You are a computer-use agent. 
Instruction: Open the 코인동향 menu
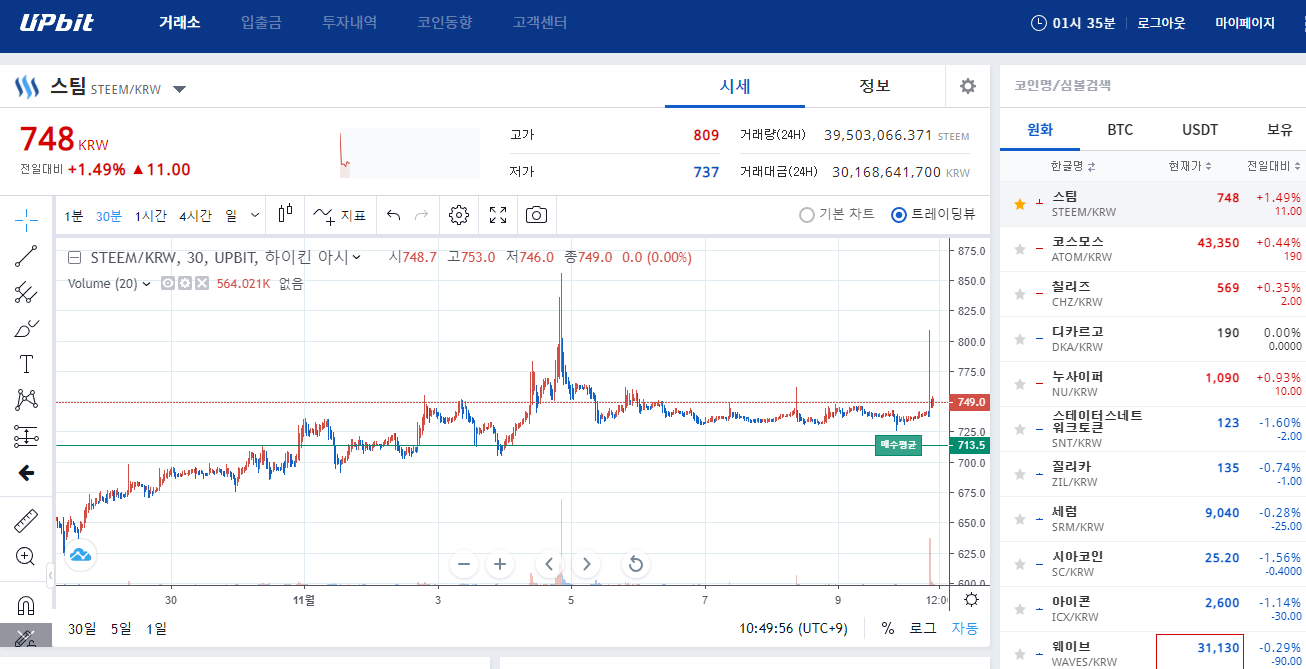pos(445,22)
